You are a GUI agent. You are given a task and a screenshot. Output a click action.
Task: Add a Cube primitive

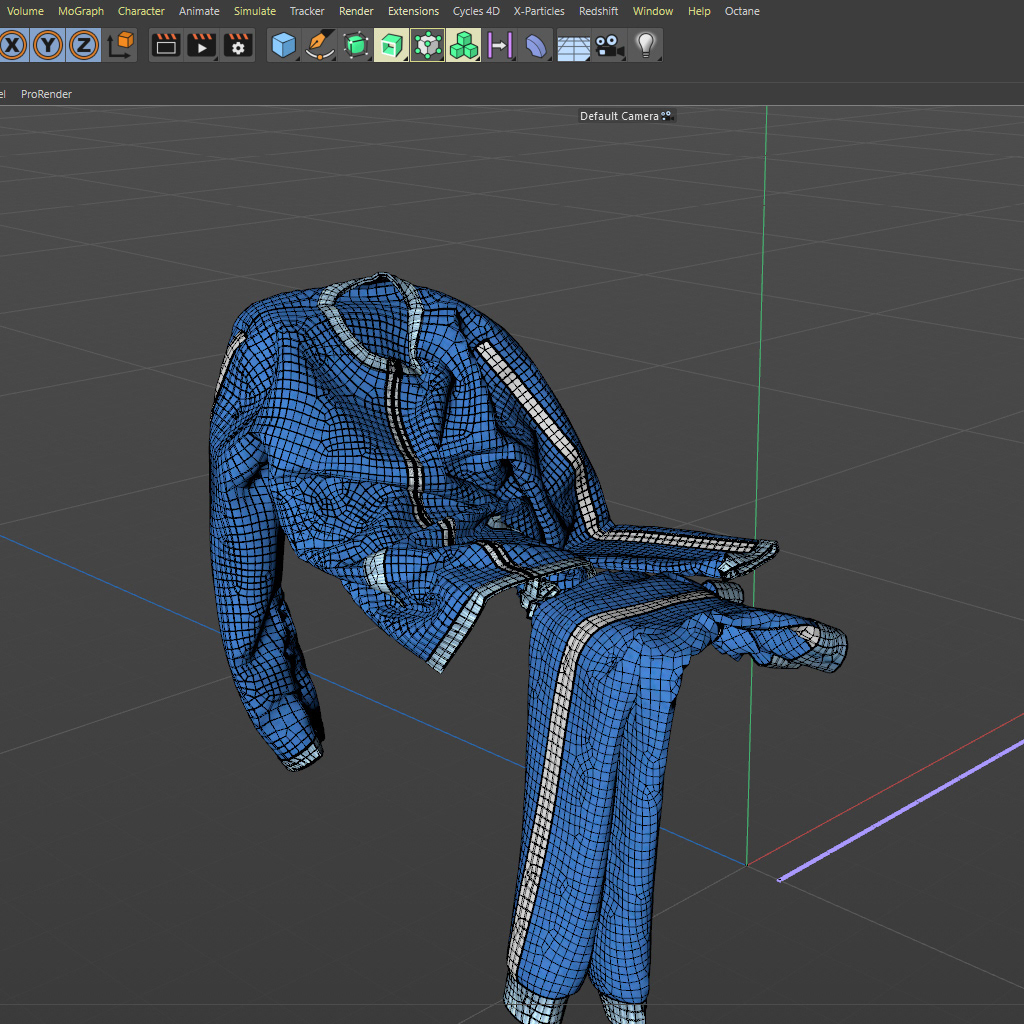pyautogui.click(x=283, y=45)
